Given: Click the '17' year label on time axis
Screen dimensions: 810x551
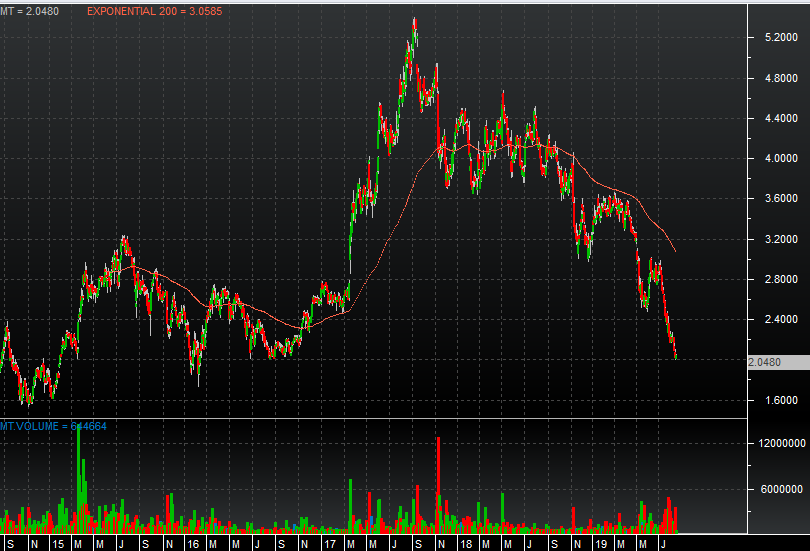Looking at the screenshot, I should (x=330, y=544).
